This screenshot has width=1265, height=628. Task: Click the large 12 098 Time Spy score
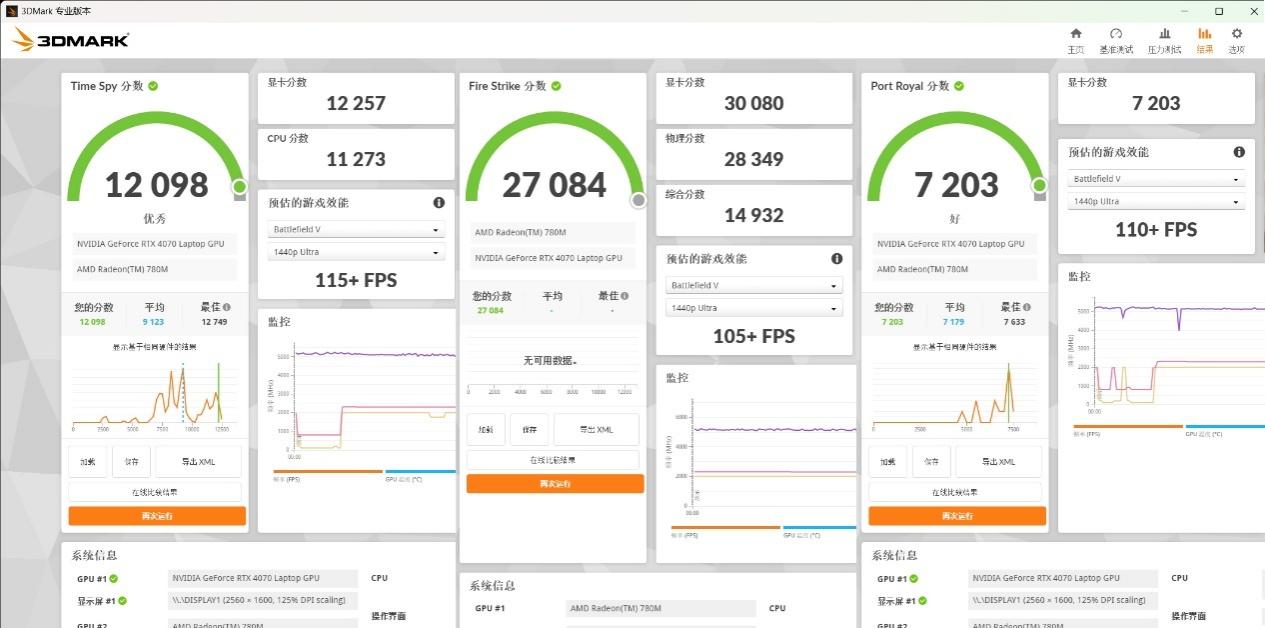click(157, 185)
